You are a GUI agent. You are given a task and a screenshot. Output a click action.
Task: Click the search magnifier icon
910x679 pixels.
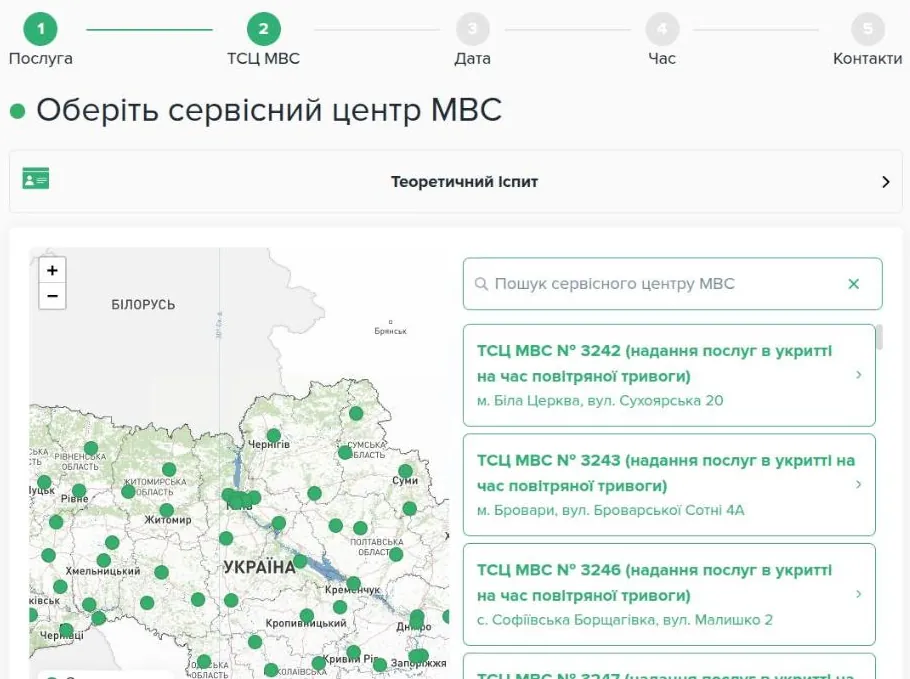coord(481,284)
